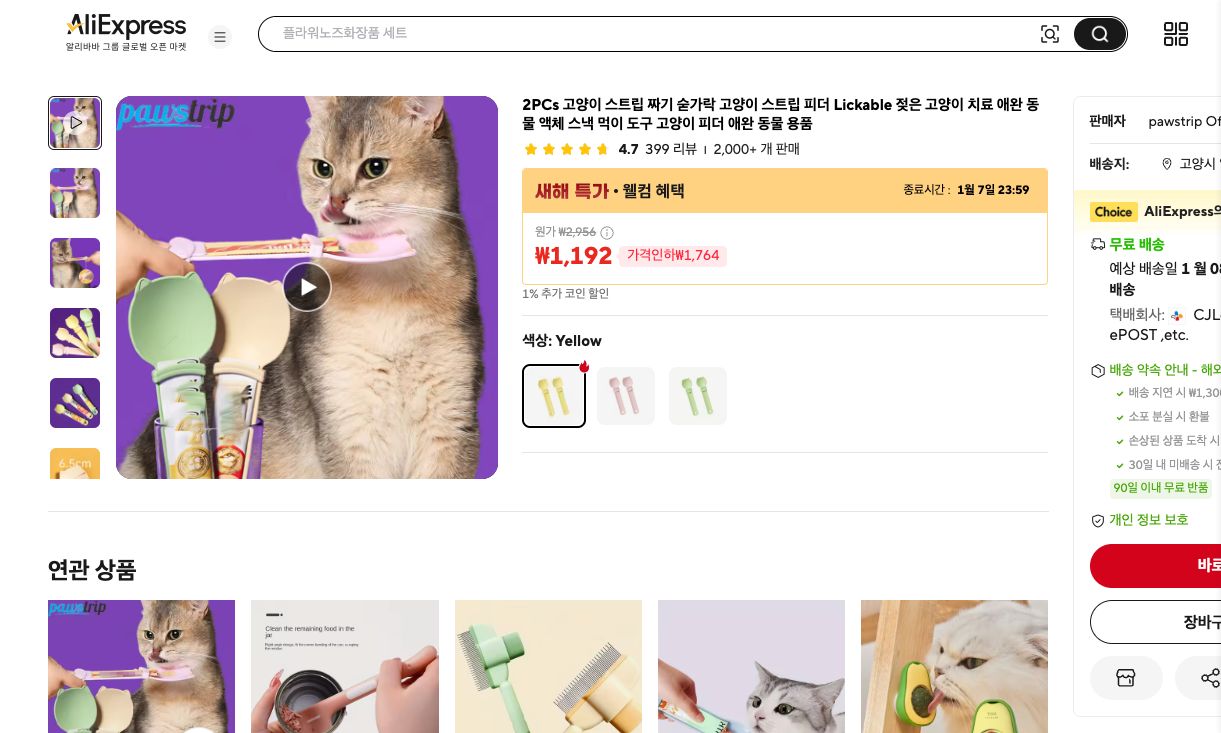
Task: Share the product using the share icon
Action: click(x=1210, y=678)
